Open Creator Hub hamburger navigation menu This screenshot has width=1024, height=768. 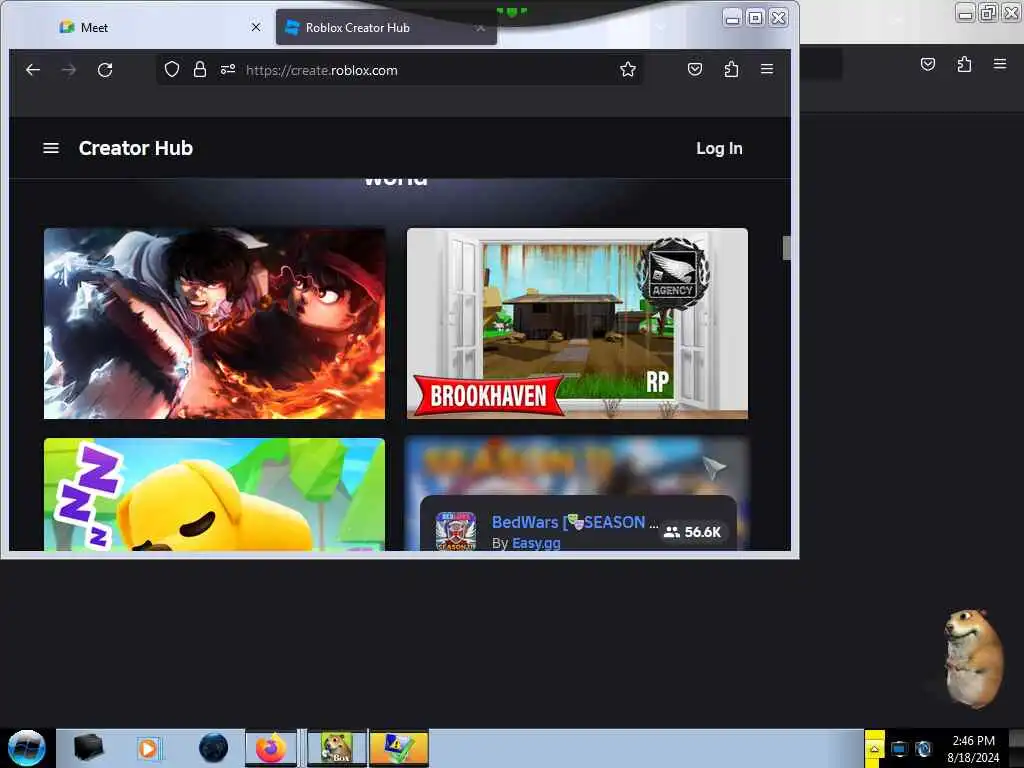coord(51,148)
